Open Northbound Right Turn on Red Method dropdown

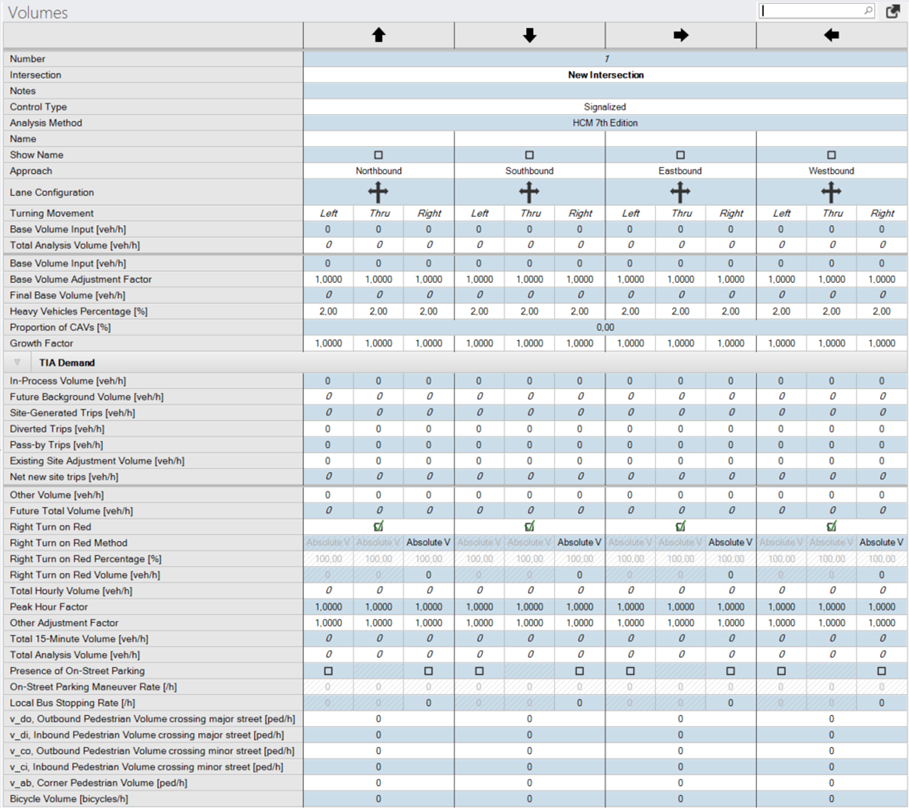click(428, 542)
